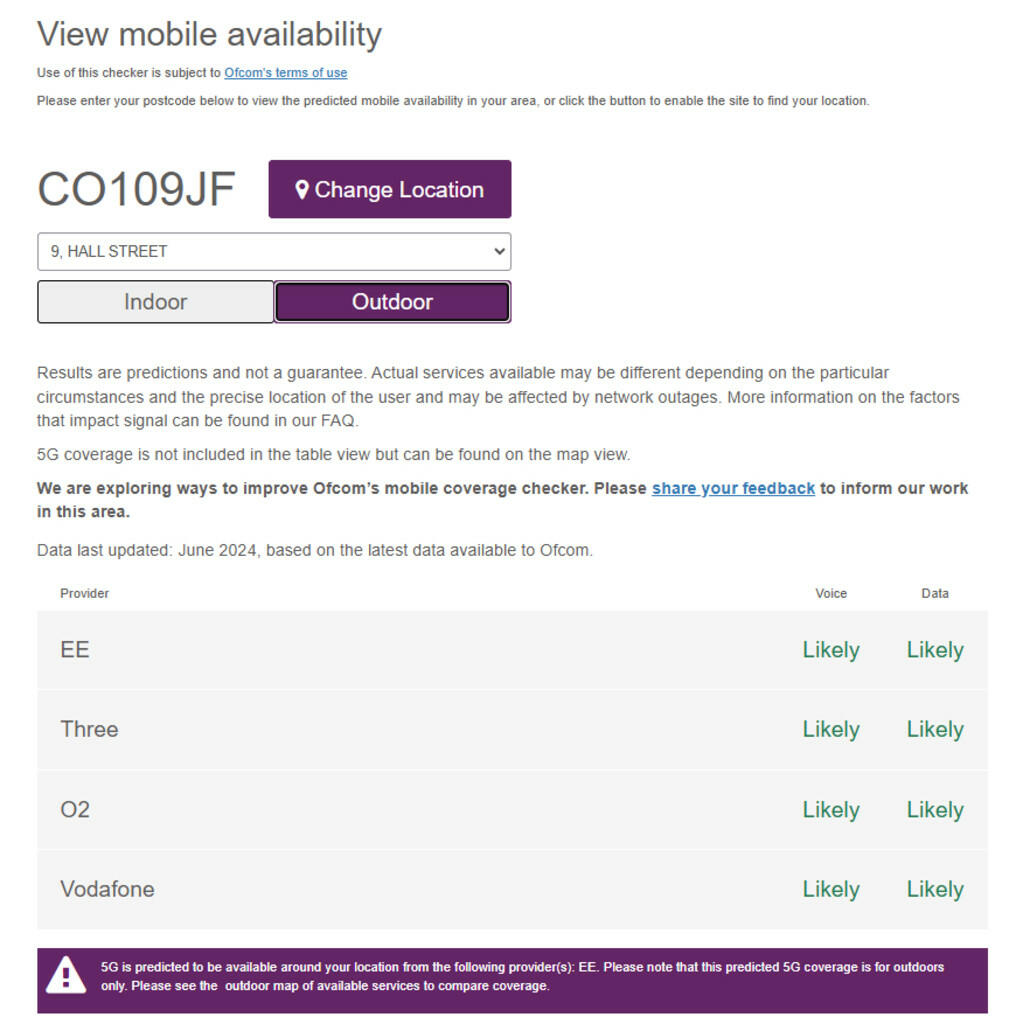This screenshot has height=1024, width=1016.
Task: Click the CO109JF postcode heading
Action: (x=136, y=190)
